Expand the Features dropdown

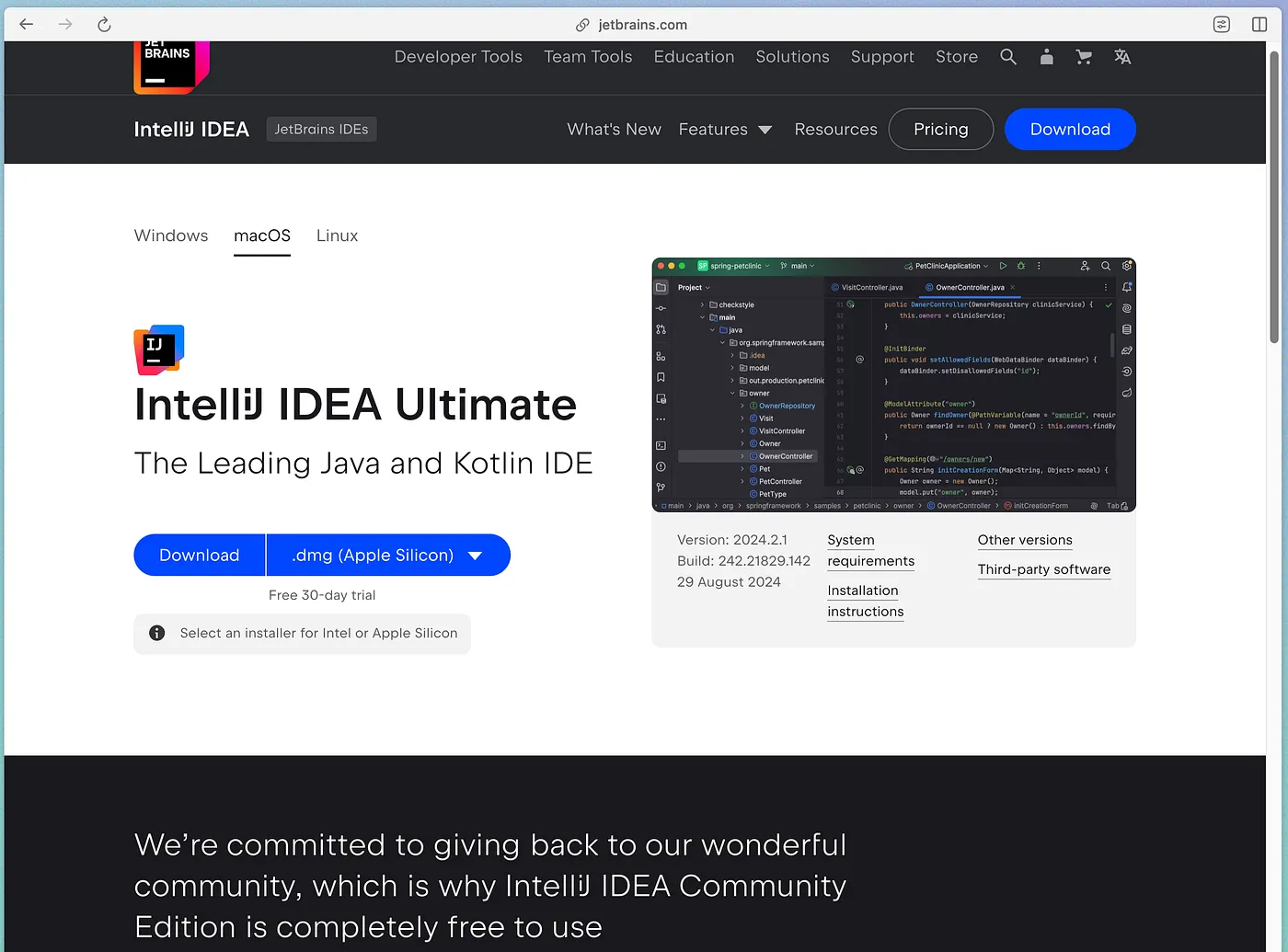tap(726, 129)
